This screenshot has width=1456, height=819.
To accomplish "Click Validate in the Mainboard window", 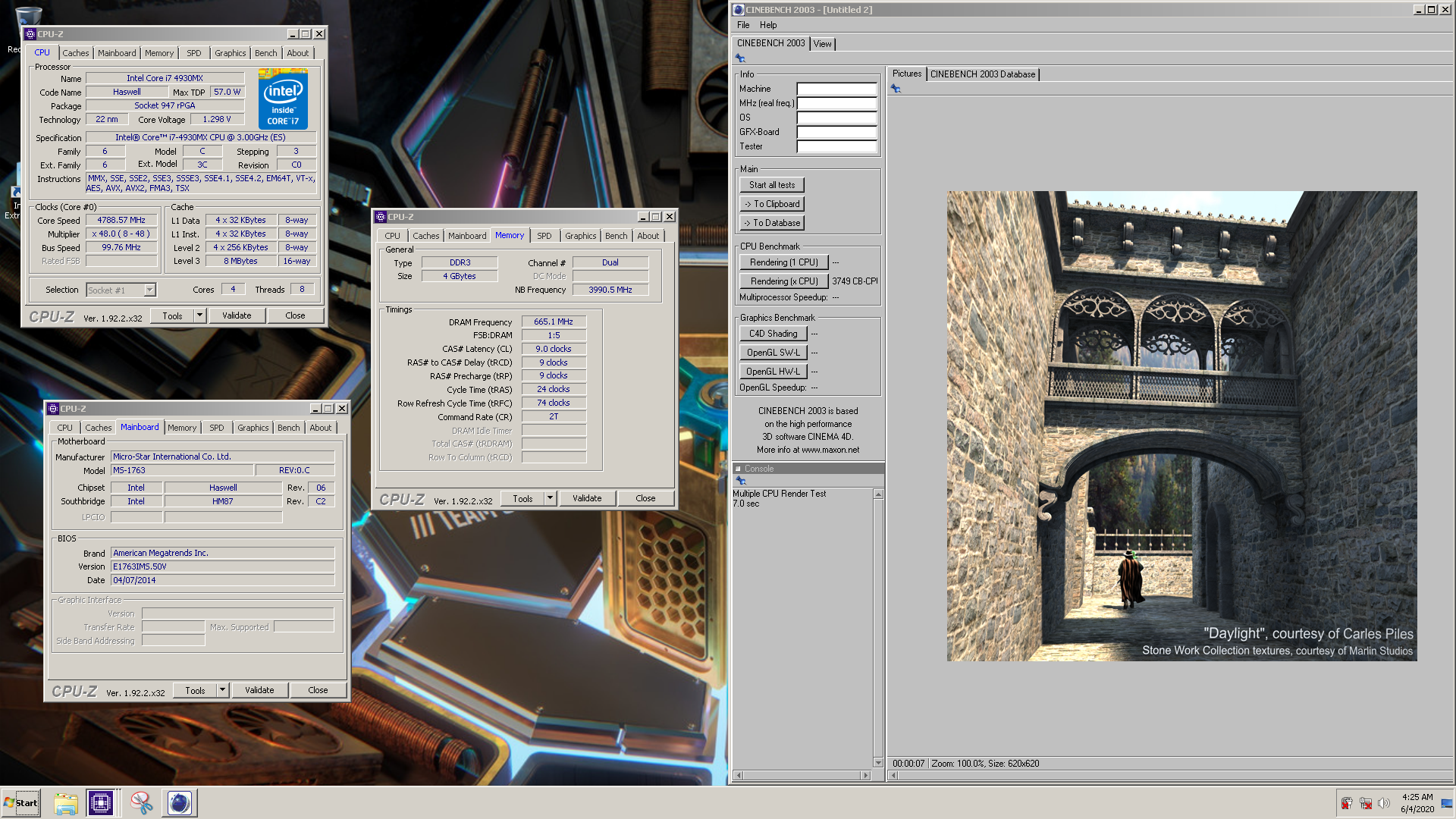I will point(259,690).
